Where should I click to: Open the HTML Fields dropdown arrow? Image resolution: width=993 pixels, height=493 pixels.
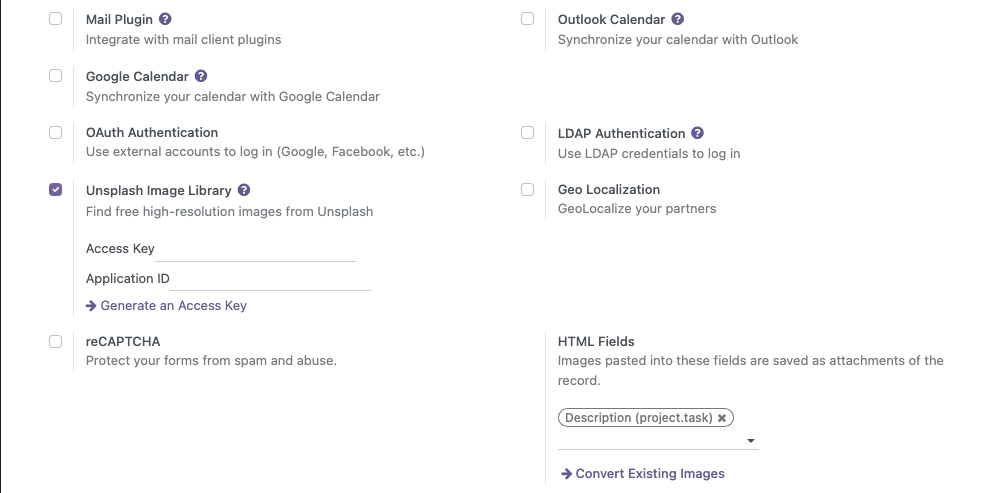tap(751, 441)
